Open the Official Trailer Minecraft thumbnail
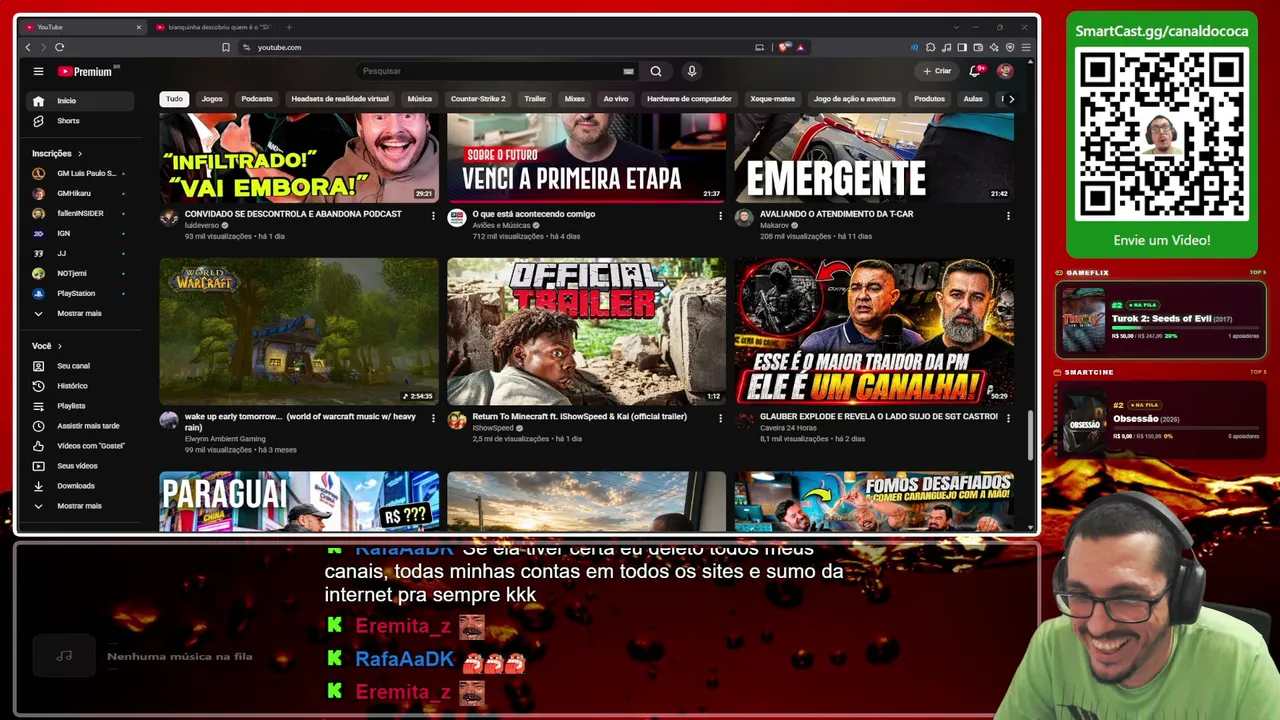 (586, 331)
